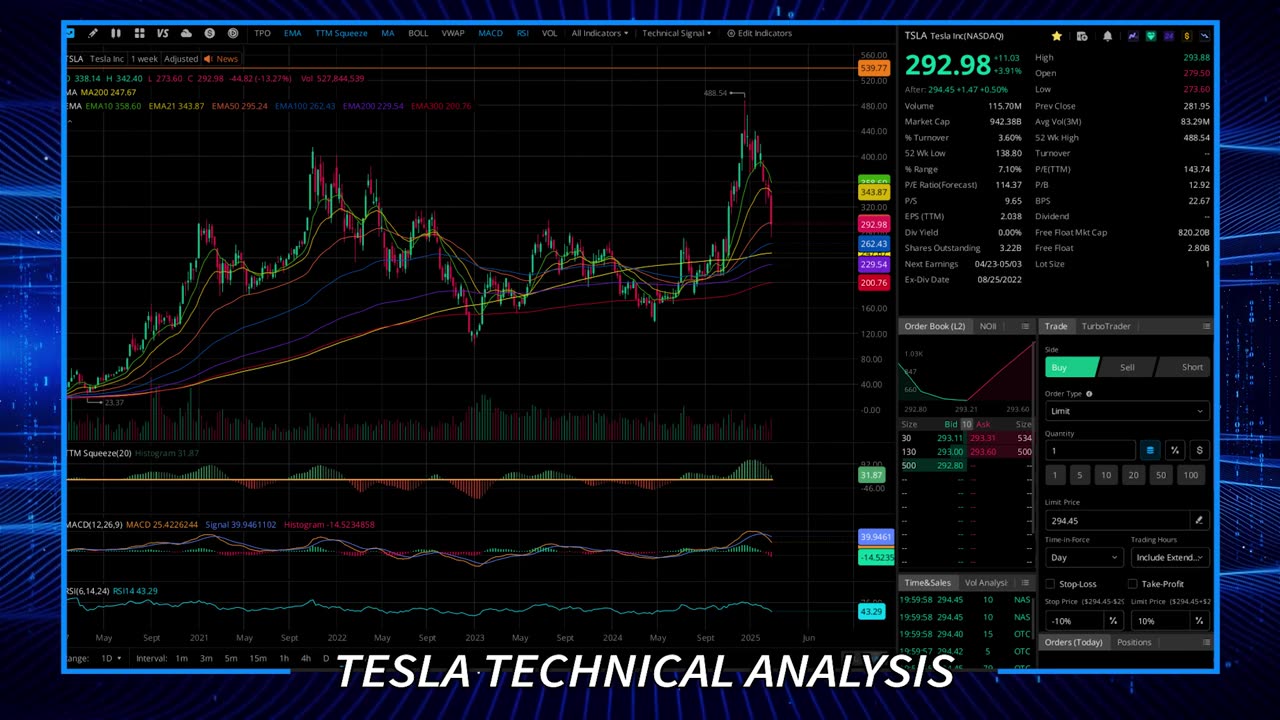Open the 1 week interval selector
This screenshot has width=1280, height=720.
point(144,59)
